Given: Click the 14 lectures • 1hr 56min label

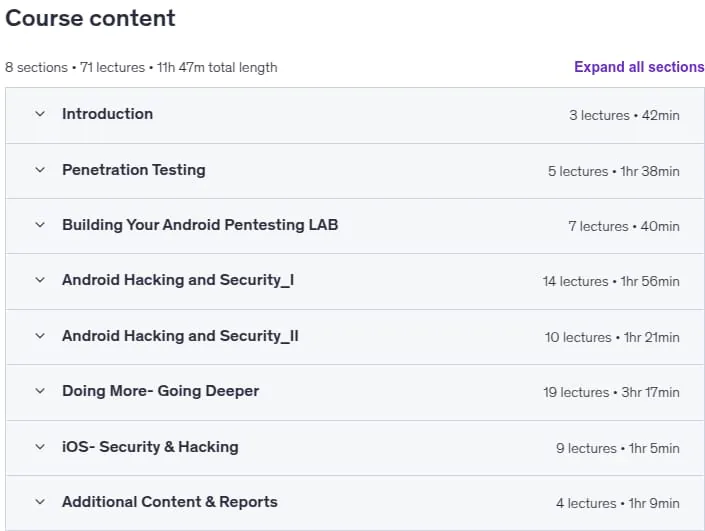Looking at the screenshot, I should (611, 281).
